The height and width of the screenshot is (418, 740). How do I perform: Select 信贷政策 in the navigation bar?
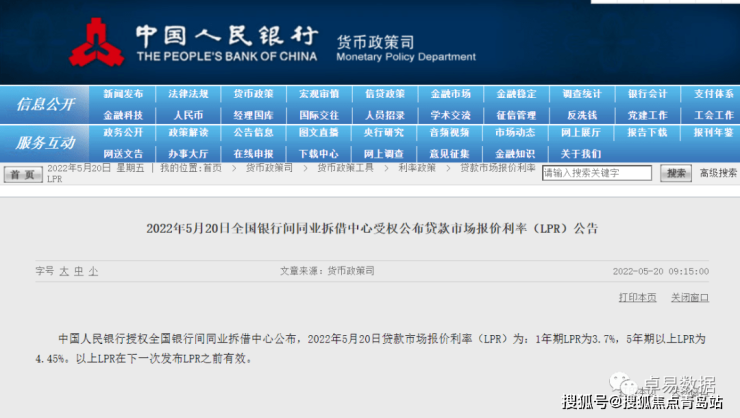pos(384,94)
